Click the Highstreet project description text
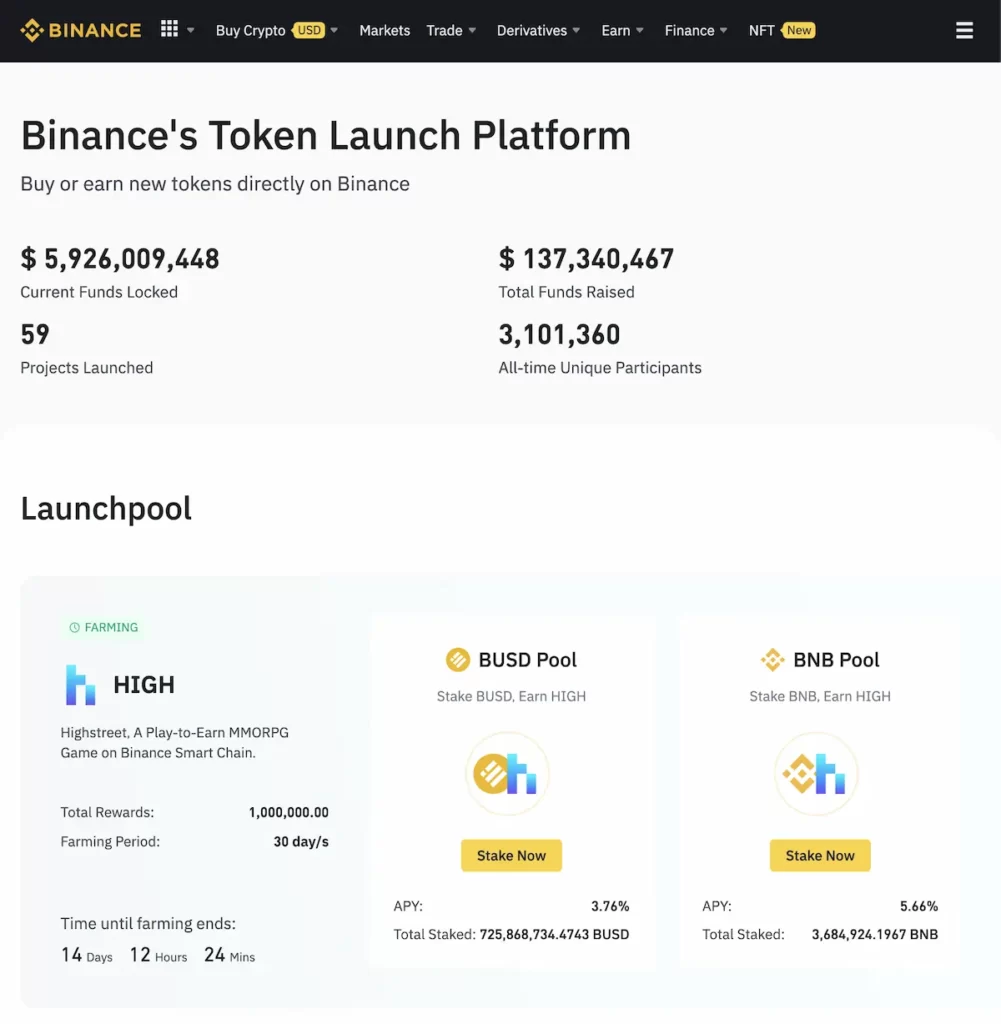 coord(174,743)
